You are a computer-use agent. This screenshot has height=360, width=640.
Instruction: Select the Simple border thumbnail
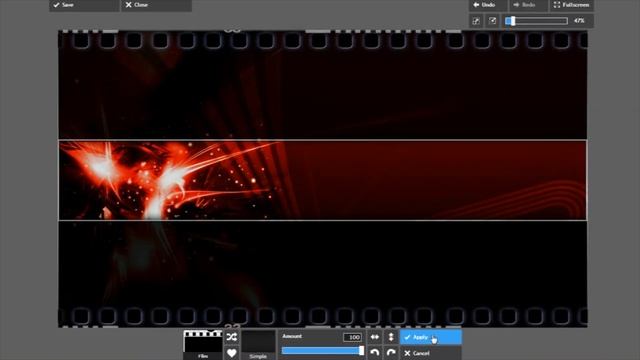tap(258, 344)
